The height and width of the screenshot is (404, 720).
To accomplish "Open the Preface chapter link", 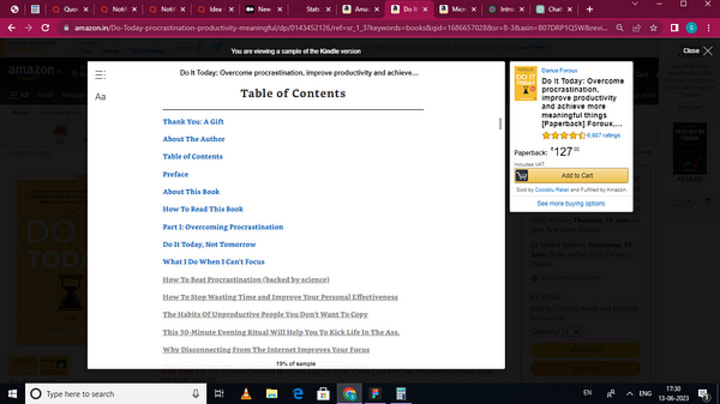I will pos(175,174).
